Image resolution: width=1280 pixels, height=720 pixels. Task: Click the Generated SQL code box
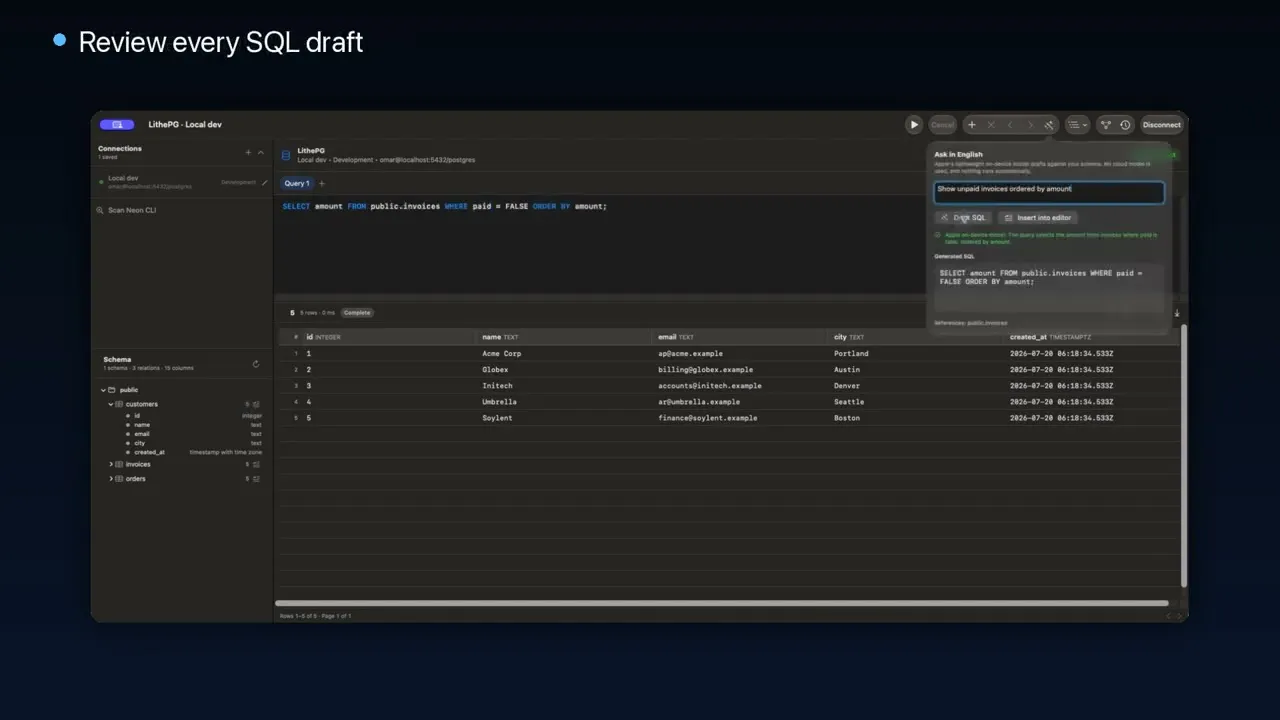(1049, 288)
